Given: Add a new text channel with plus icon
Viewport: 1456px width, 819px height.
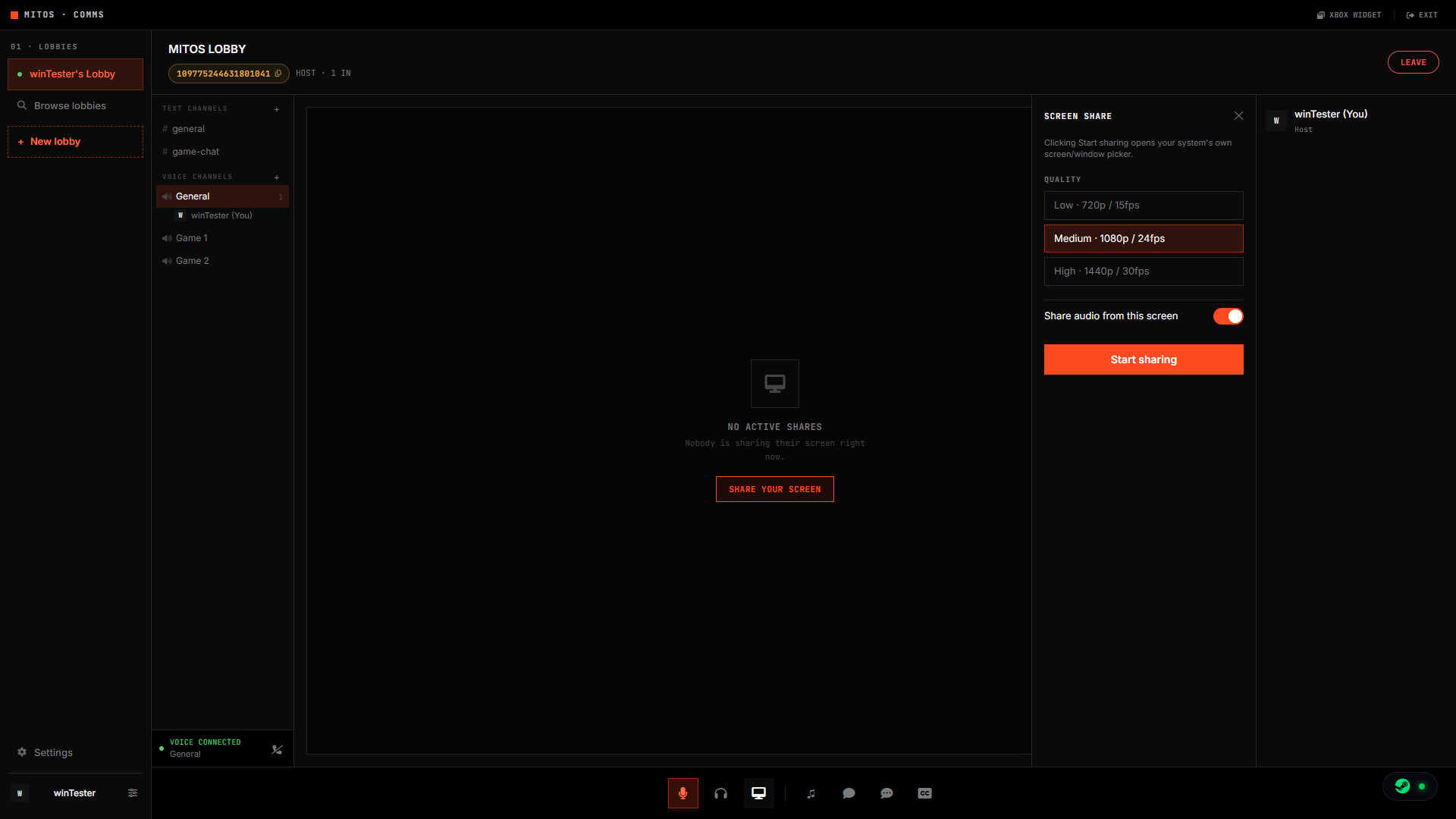Looking at the screenshot, I should click(x=277, y=109).
